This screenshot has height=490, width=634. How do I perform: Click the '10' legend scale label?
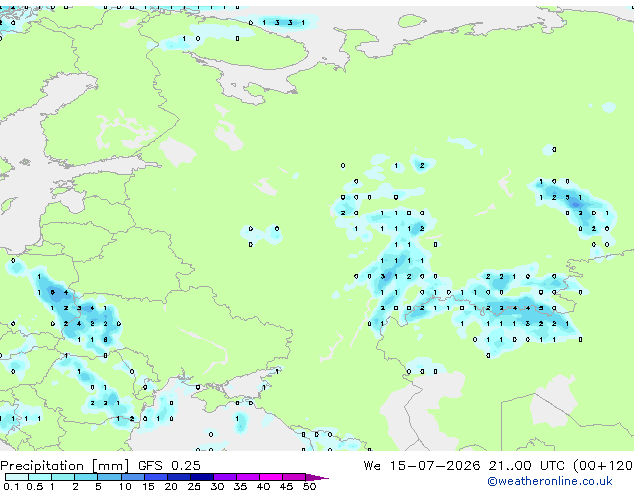coord(125,486)
